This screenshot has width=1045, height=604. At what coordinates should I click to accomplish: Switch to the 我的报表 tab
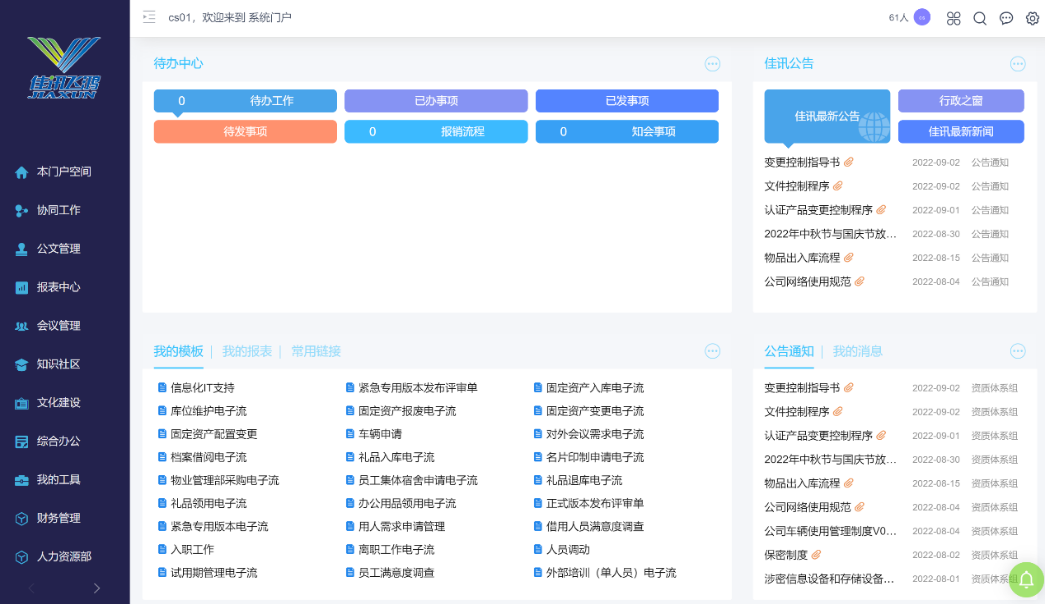coord(247,351)
